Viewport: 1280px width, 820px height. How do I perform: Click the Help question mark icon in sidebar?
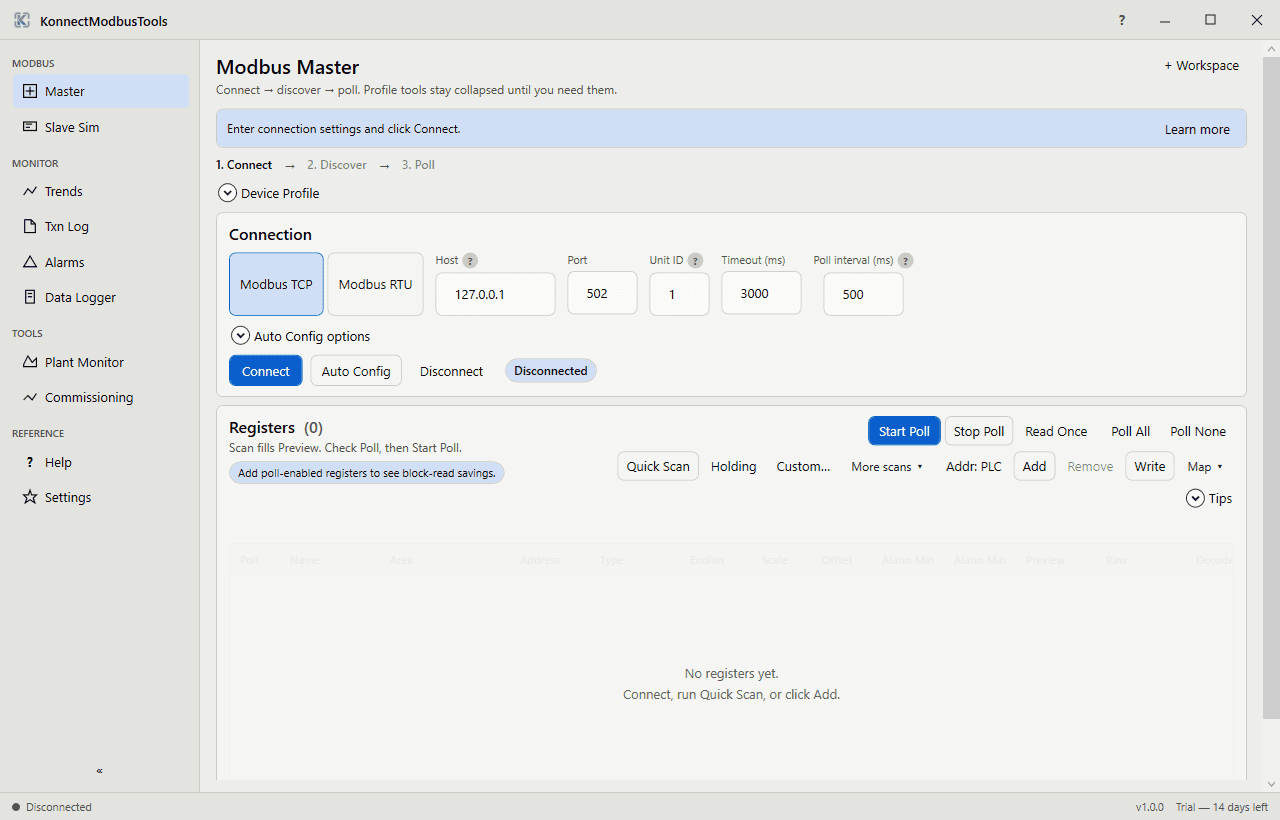[x=30, y=462]
